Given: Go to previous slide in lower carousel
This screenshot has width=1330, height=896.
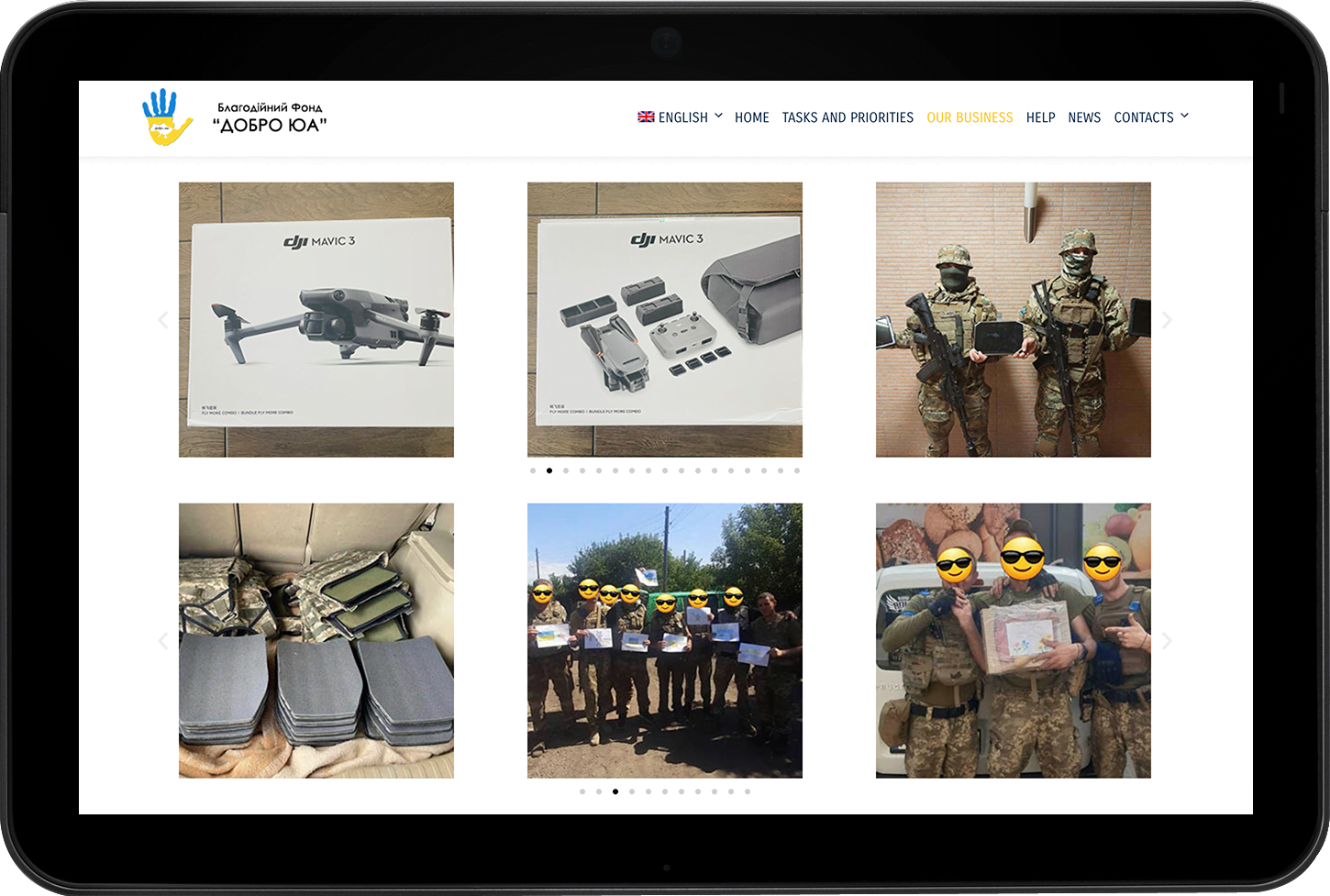Looking at the screenshot, I should point(163,641).
